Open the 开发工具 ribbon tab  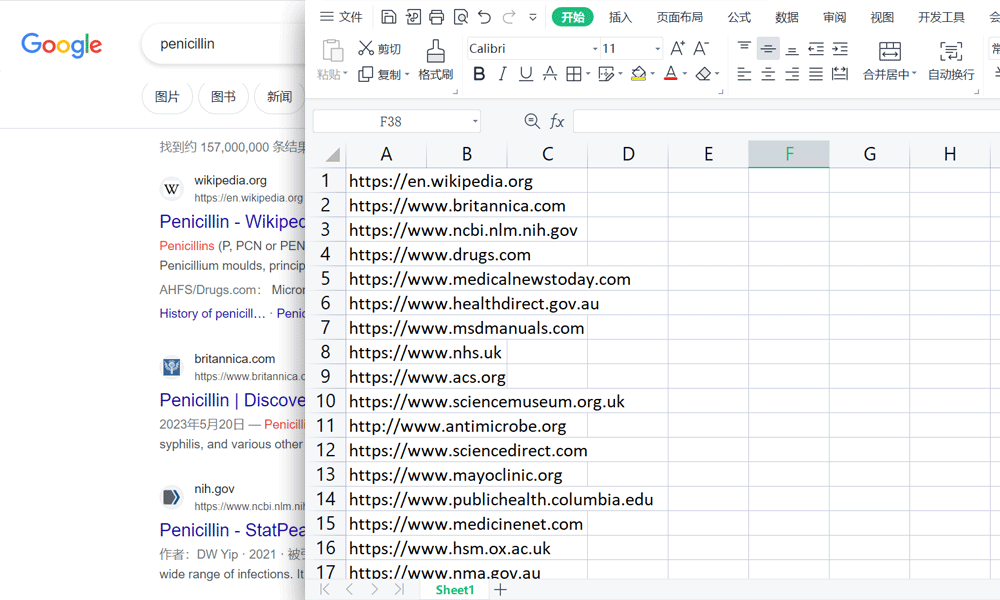(x=941, y=17)
